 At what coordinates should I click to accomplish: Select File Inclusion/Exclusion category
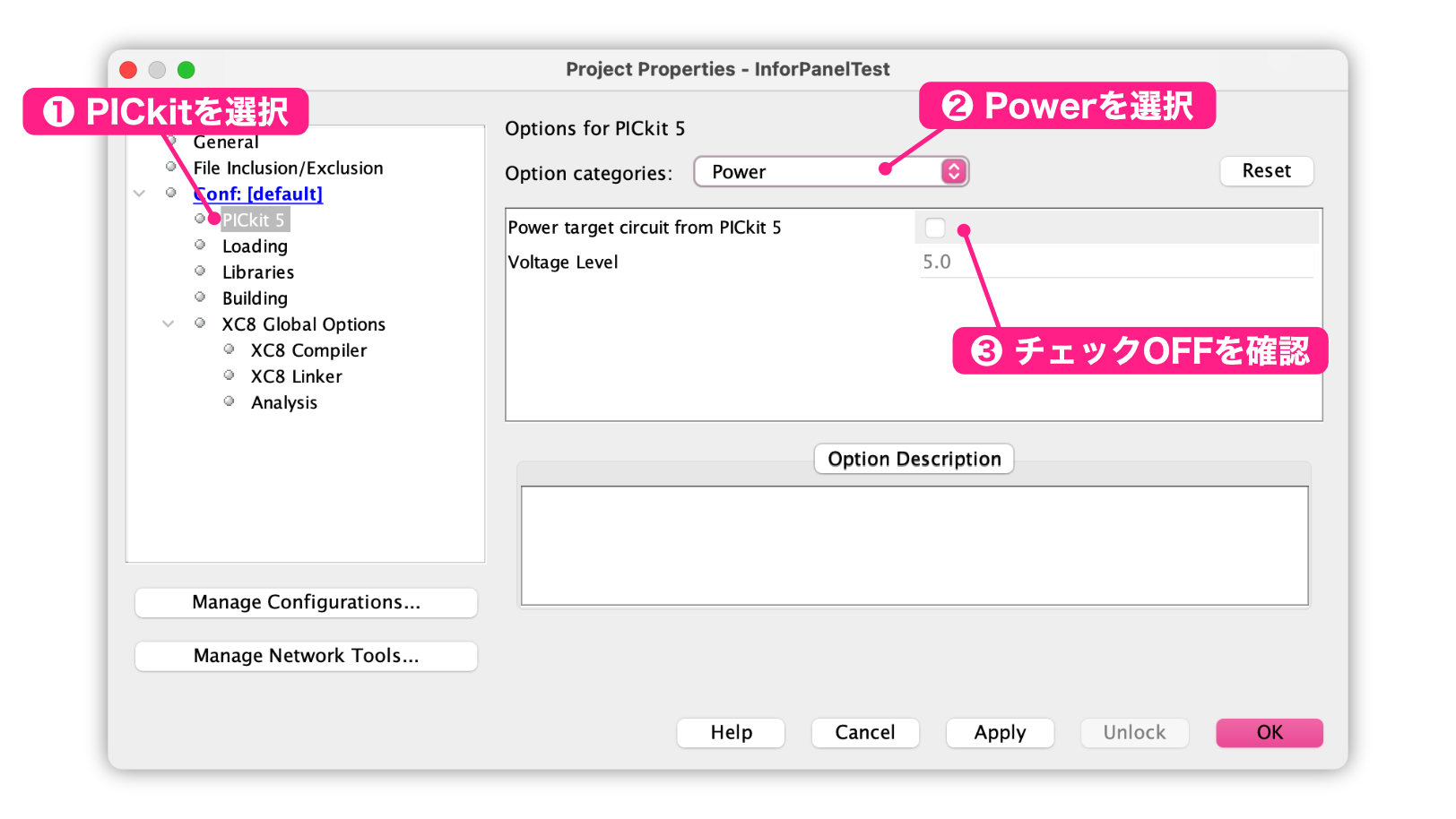288,168
